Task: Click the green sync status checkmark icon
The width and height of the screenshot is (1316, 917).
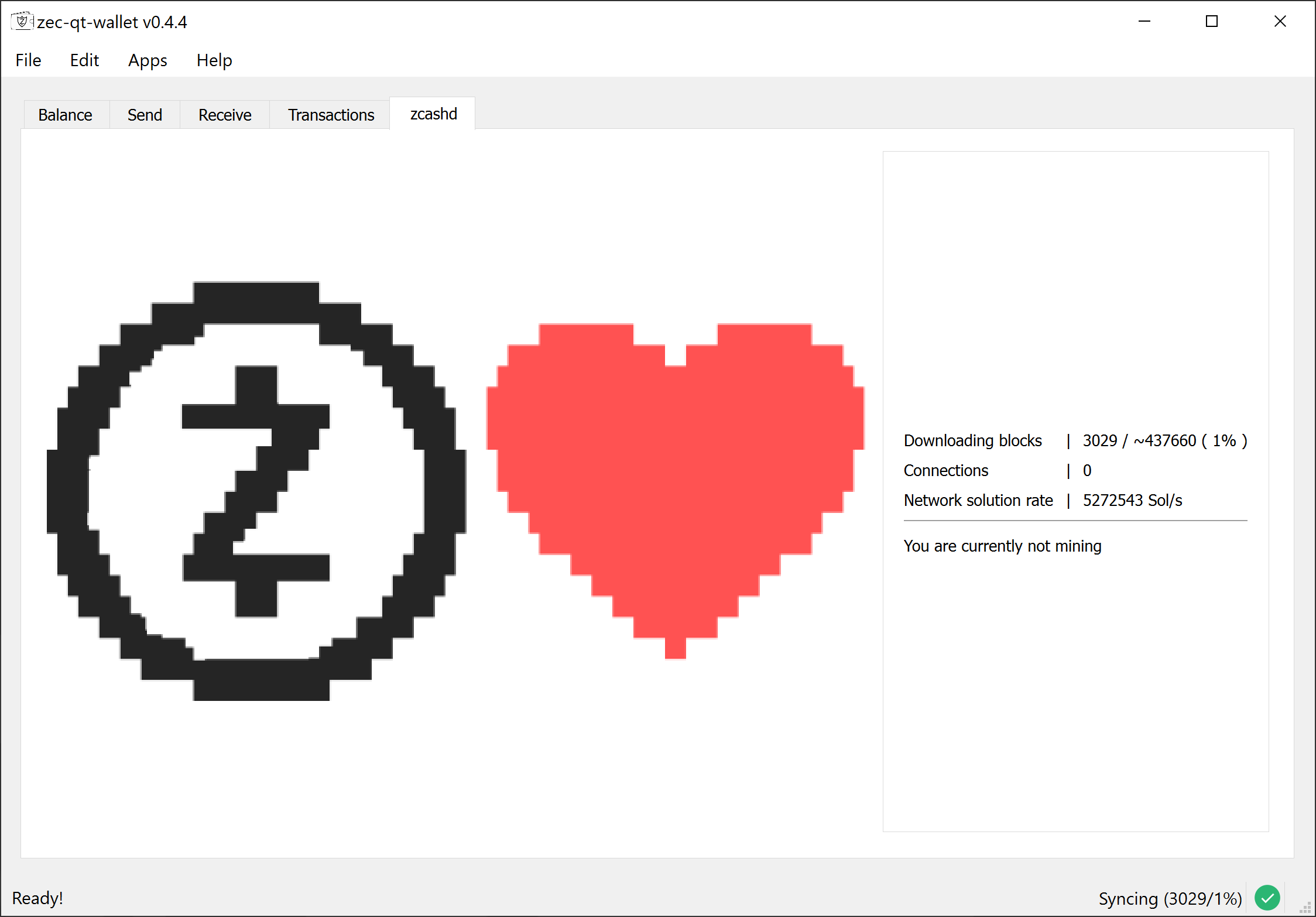Action: tap(1267, 898)
